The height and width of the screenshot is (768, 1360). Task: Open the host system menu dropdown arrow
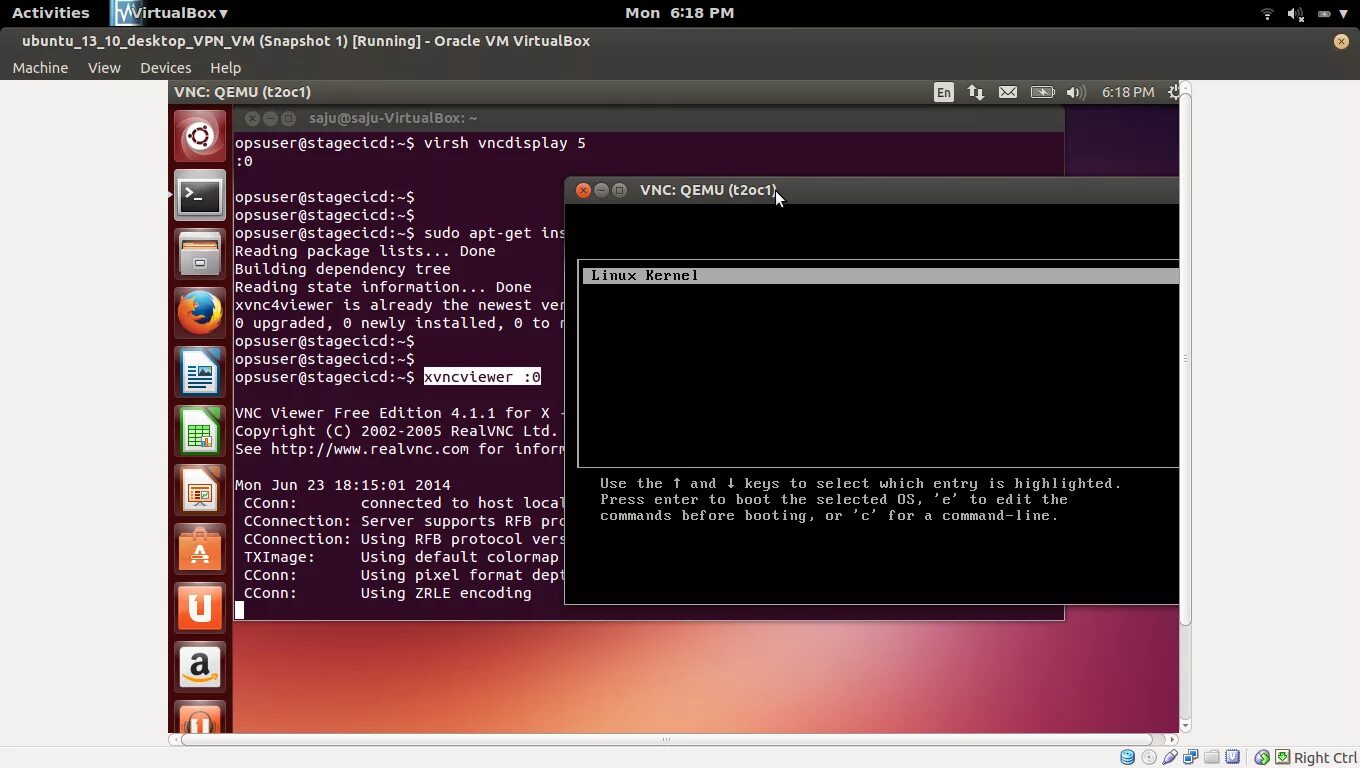(1345, 13)
